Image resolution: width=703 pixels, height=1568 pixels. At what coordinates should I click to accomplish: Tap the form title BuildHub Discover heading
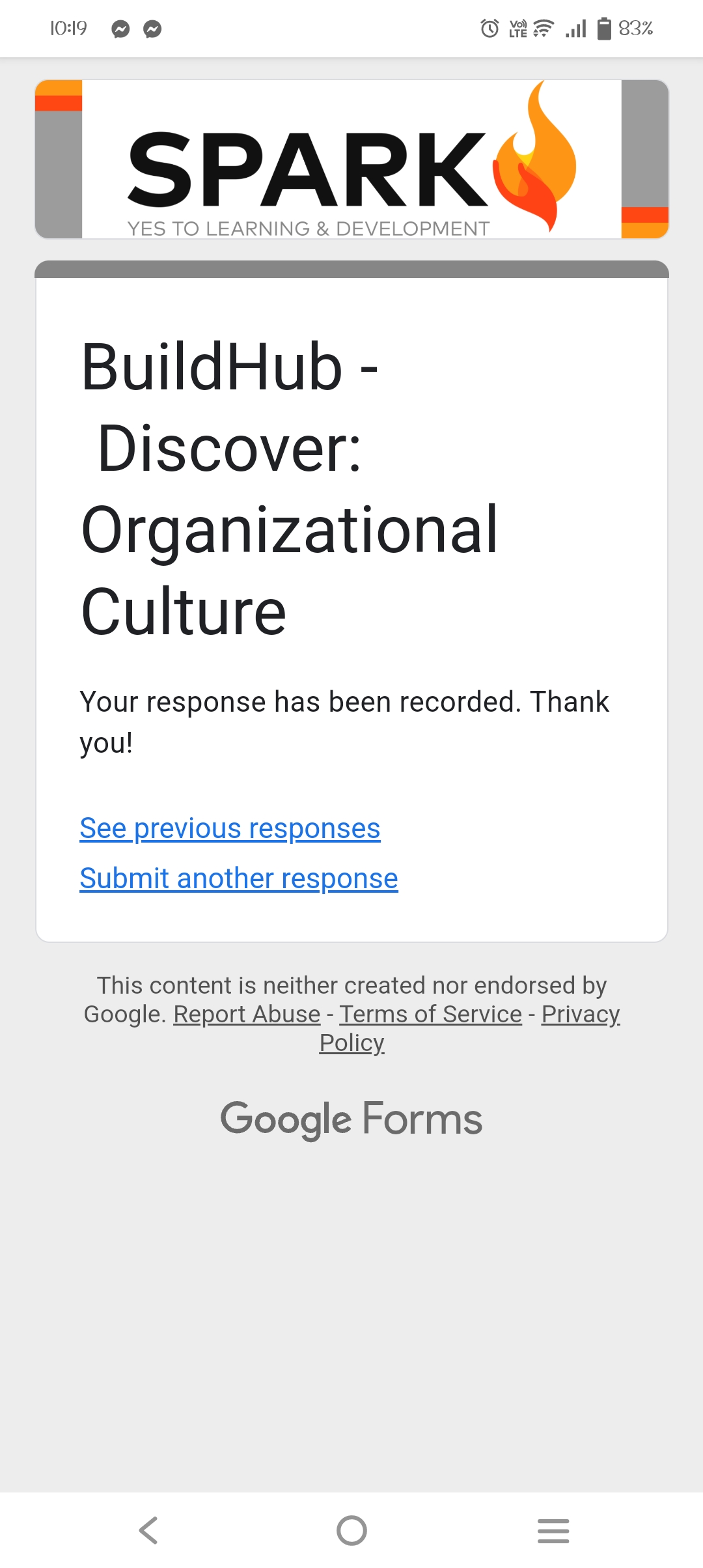289,488
